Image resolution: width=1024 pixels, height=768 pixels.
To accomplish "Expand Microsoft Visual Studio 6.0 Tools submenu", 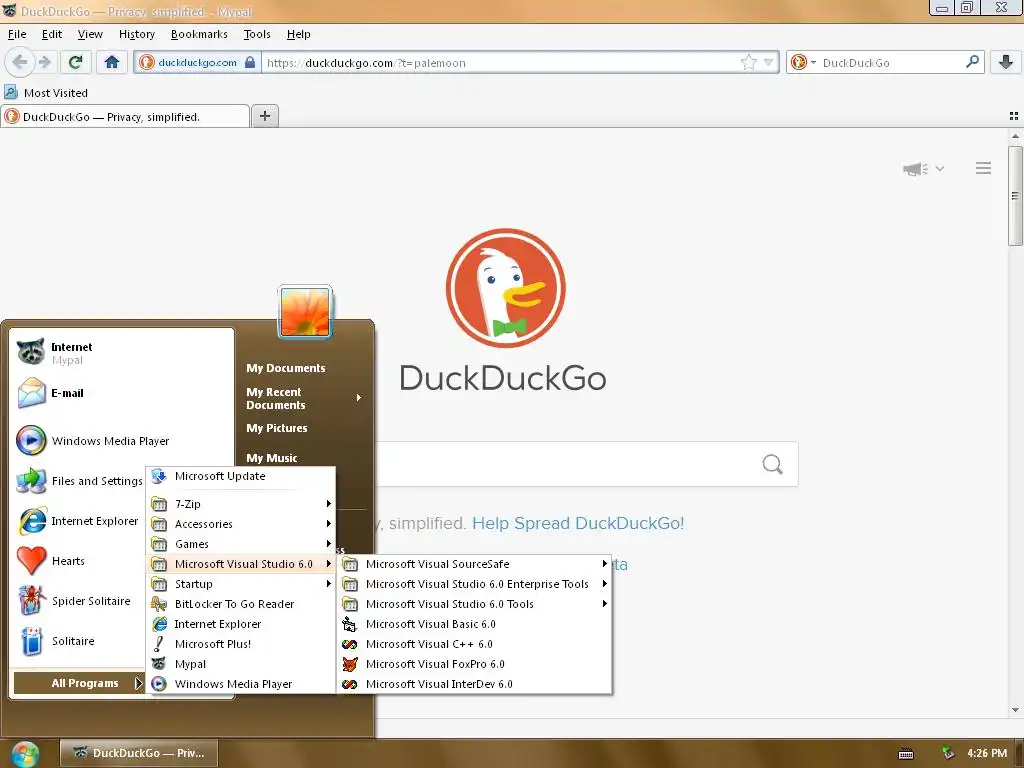I will (475, 604).
